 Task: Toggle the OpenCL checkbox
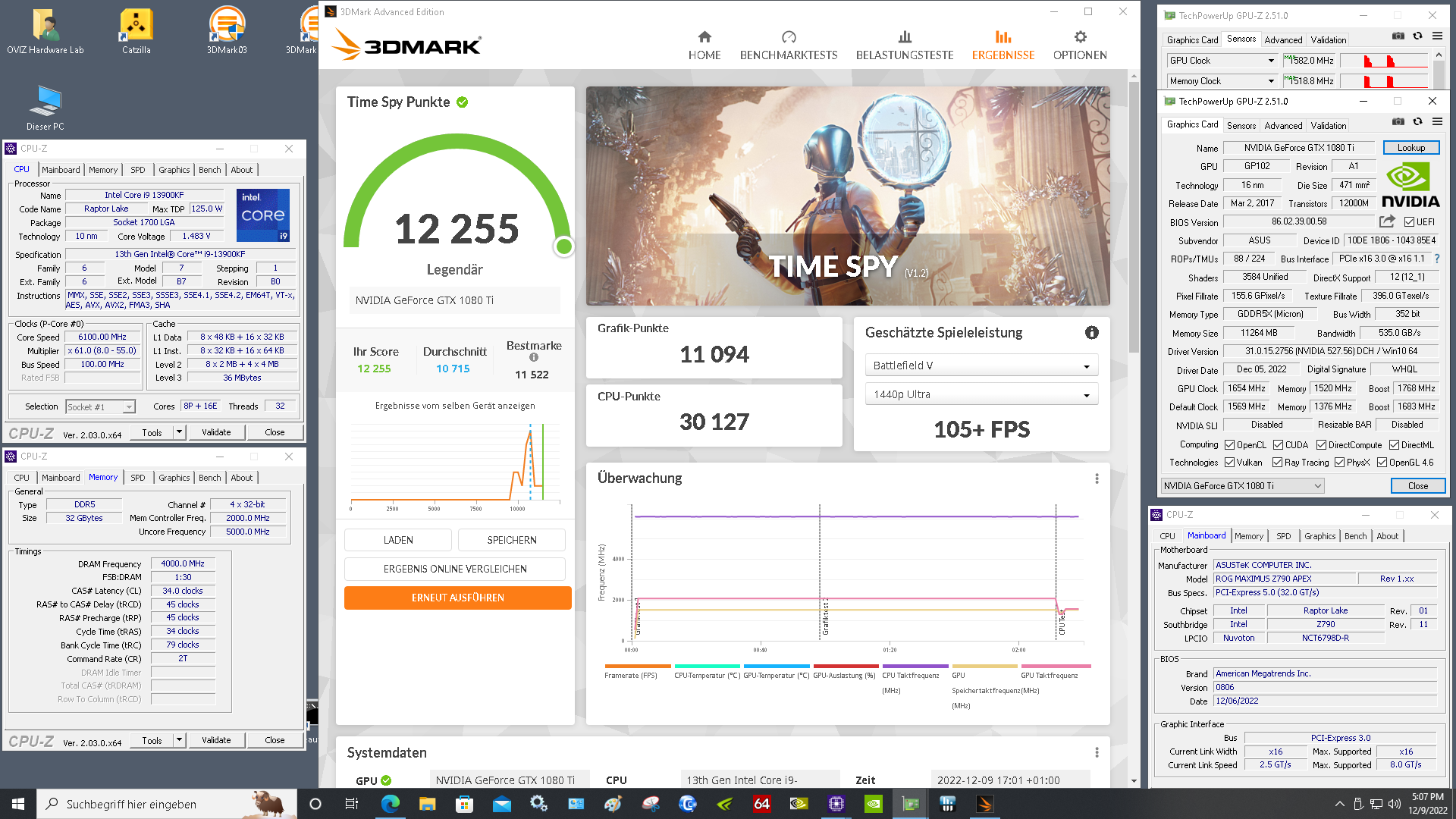coord(1229,445)
